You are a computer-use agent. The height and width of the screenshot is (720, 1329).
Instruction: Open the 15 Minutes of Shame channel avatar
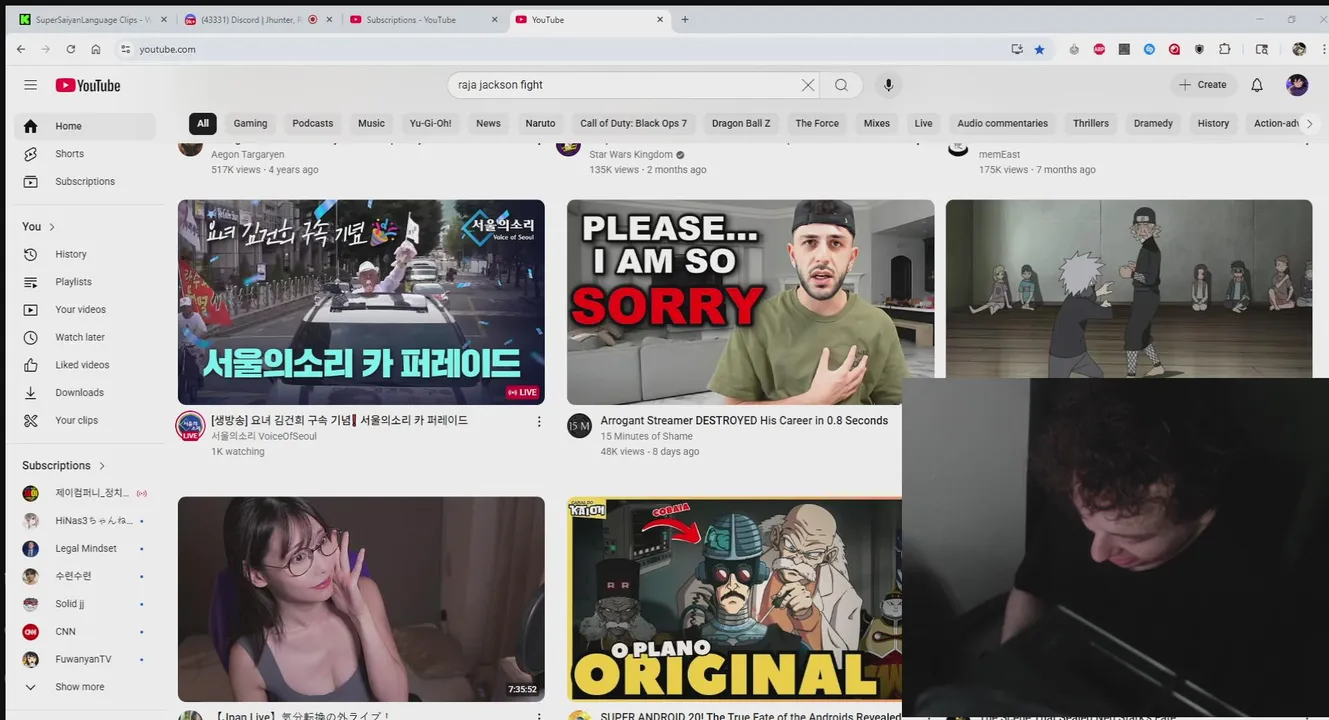point(580,426)
